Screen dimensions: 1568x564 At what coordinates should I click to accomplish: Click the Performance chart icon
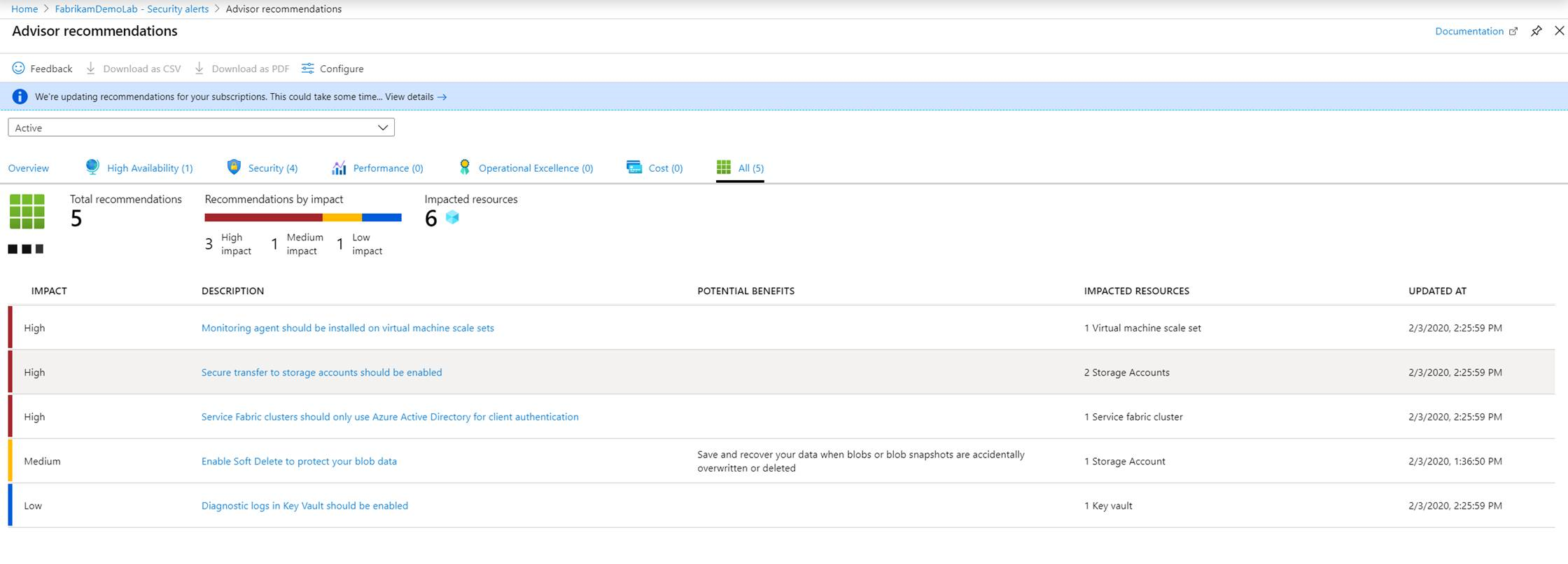point(339,167)
